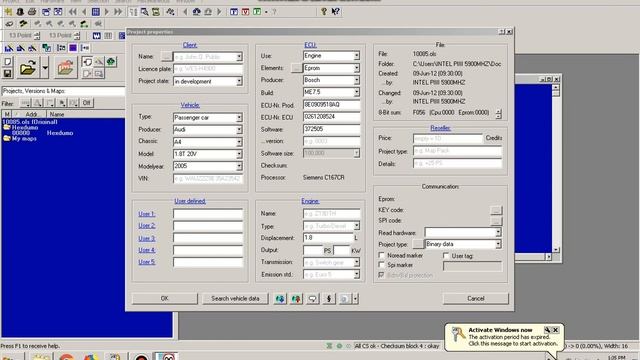Click the yellow question mark help icon
Viewport: 640px width, 360px height.
(324, 12)
